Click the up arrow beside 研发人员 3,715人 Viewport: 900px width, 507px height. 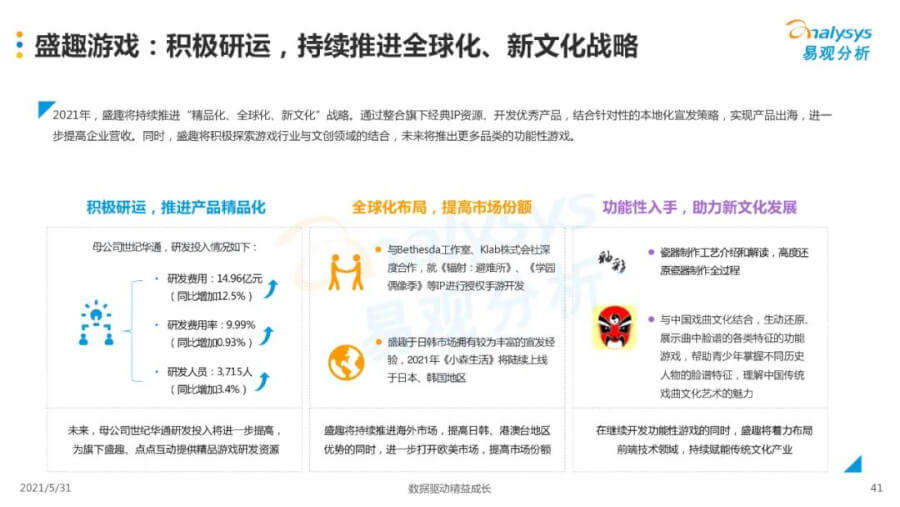(262, 382)
